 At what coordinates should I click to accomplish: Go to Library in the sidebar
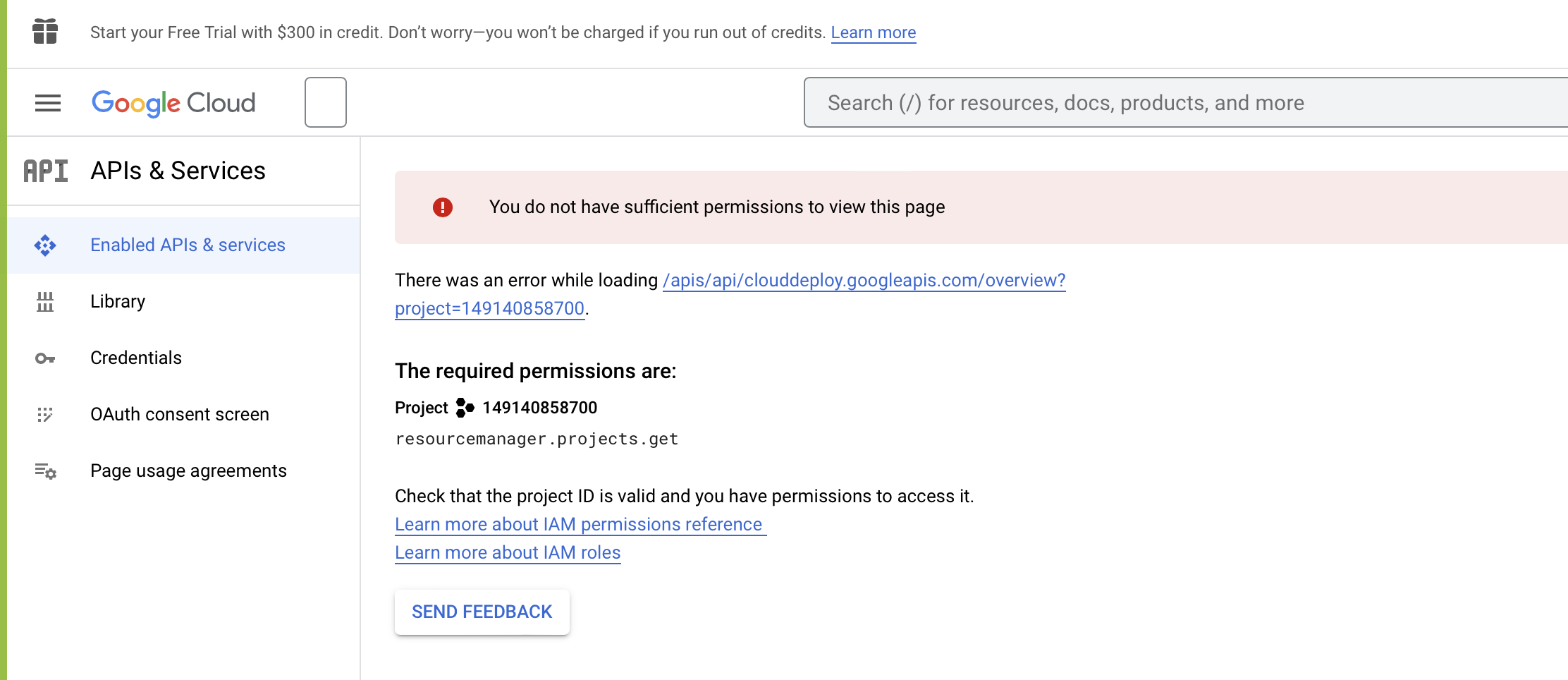click(118, 302)
